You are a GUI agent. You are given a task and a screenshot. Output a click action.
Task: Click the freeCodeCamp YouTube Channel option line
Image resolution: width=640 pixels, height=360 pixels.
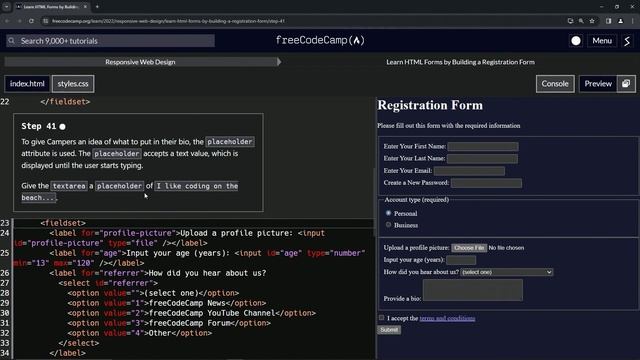(x=192, y=313)
